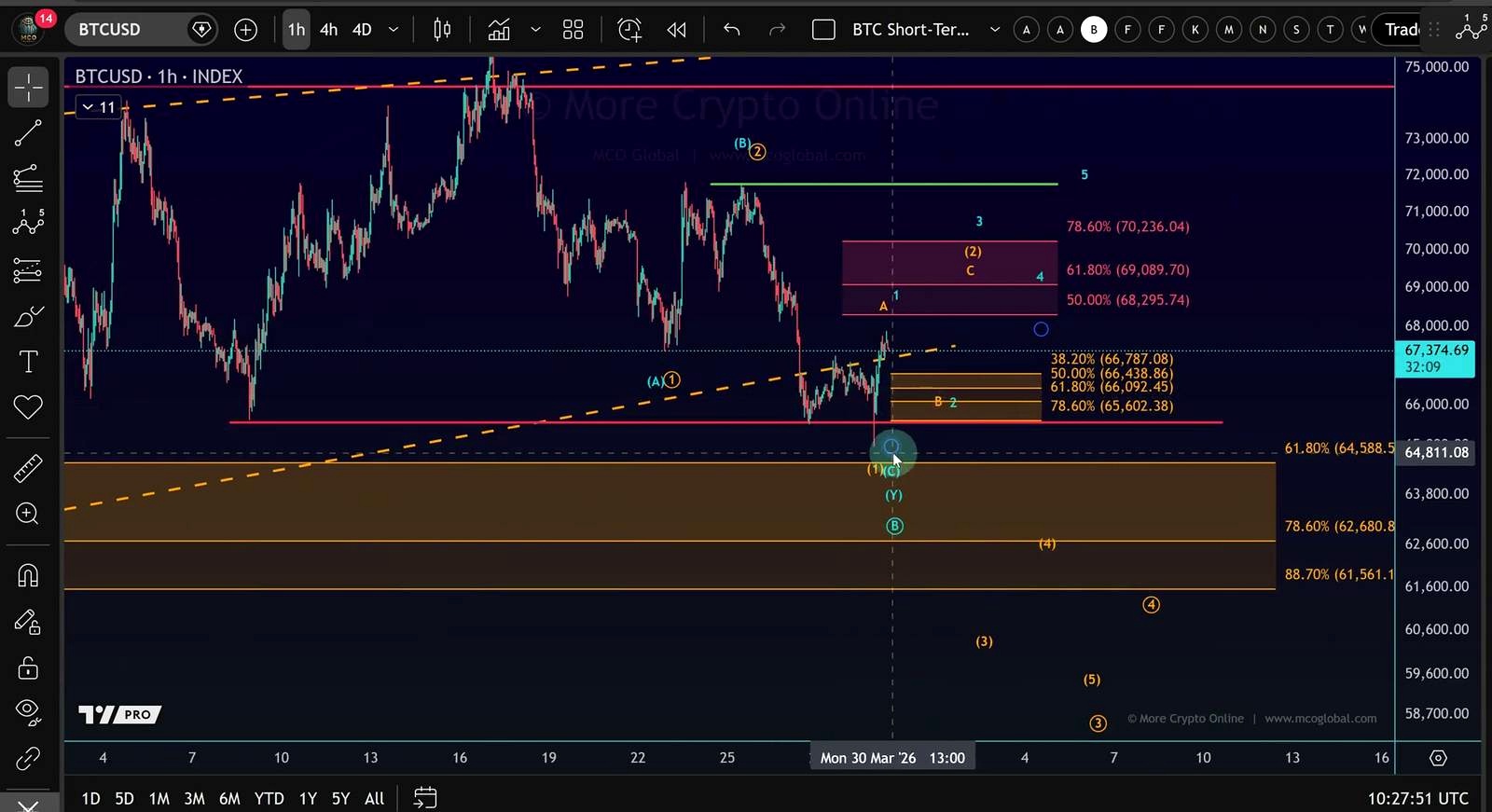Add a symbol to compare with plus icon
The height and width of the screenshot is (812, 1492).
(x=245, y=30)
